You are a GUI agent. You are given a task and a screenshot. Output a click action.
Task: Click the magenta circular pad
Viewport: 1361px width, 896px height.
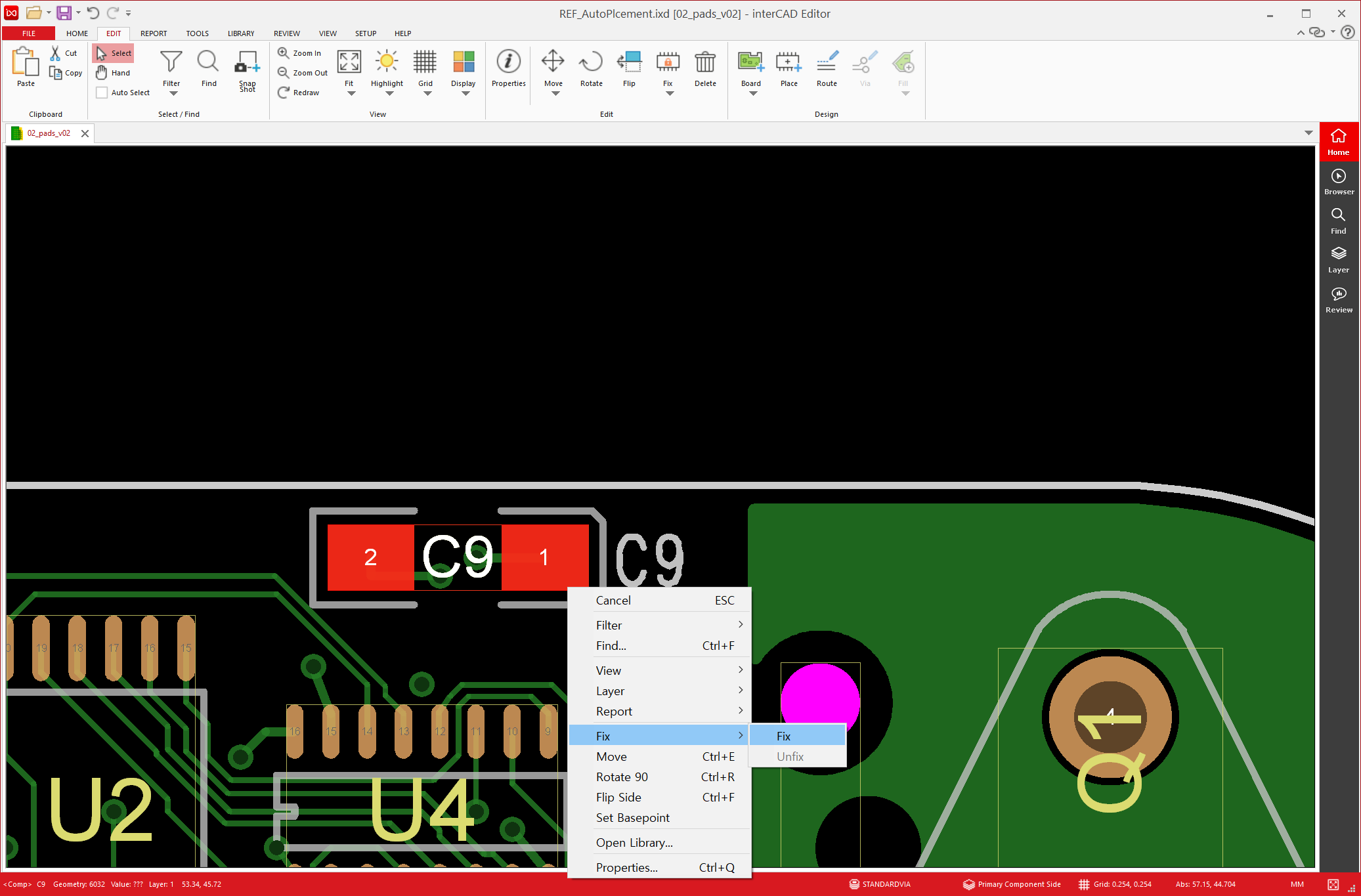(x=819, y=697)
